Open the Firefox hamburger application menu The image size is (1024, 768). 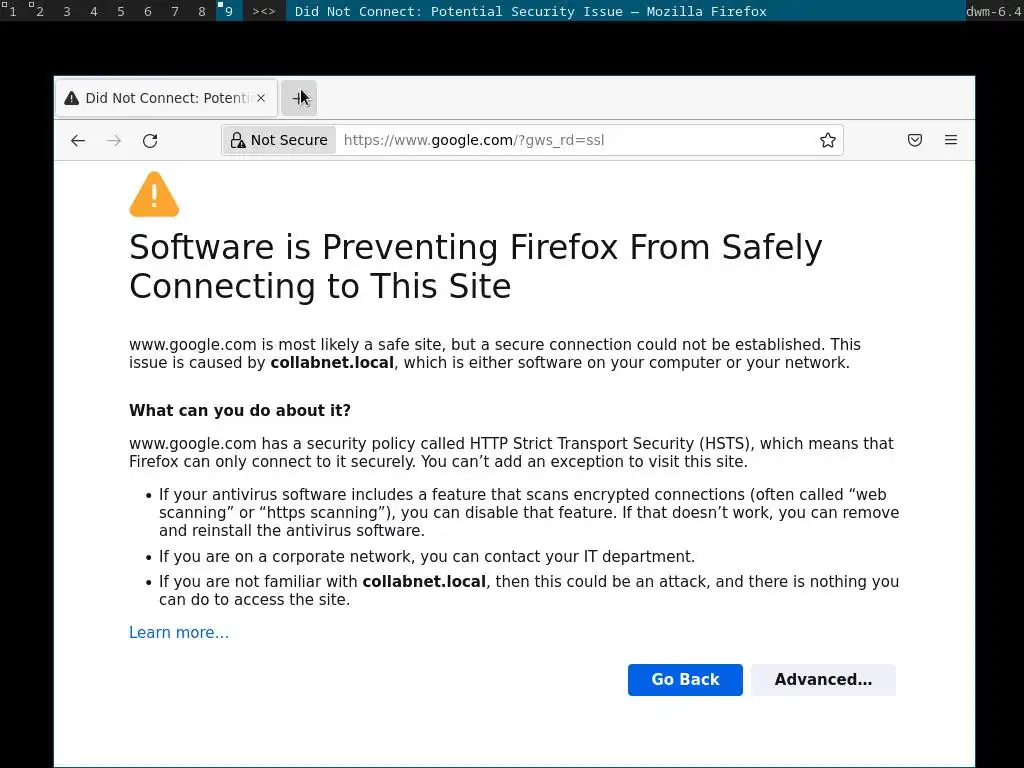(x=951, y=141)
